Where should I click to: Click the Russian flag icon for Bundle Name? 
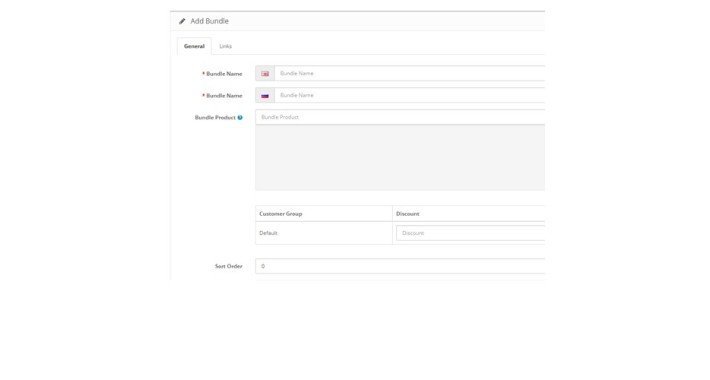(x=265, y=96)
